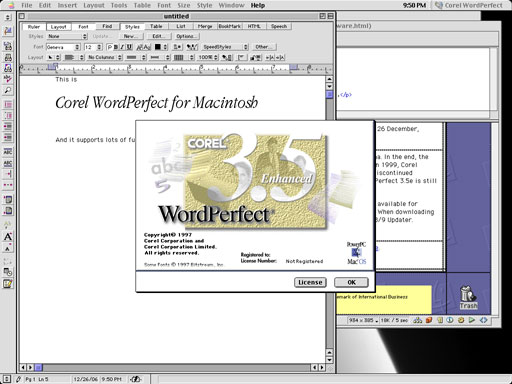Image resolution: width=512 pixels, height=384 pixels.
Task: Open the font size 12 dropdown
Action: click(x=93, y=47)
